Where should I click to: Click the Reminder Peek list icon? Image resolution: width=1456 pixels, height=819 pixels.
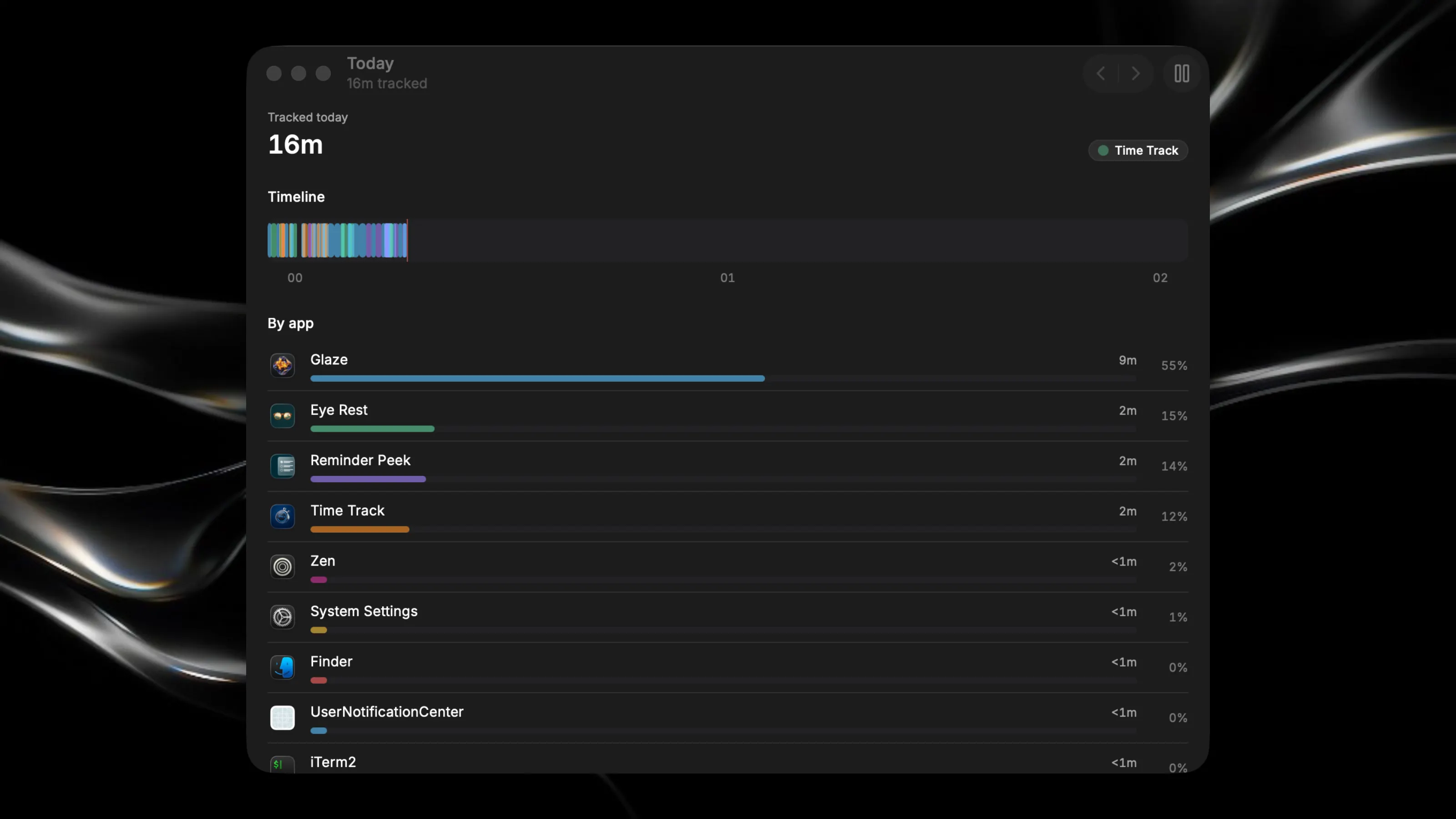(x=282, y=466)
